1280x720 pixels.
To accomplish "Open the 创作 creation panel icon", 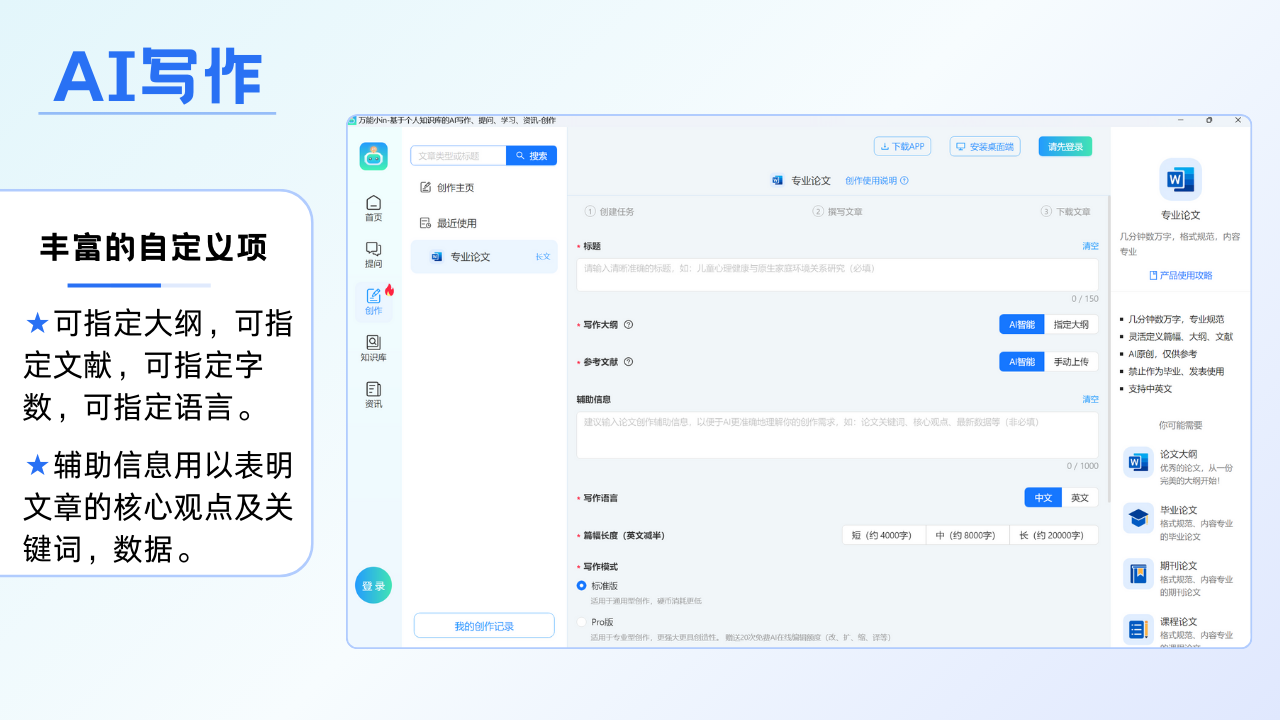I will point(374,298).
